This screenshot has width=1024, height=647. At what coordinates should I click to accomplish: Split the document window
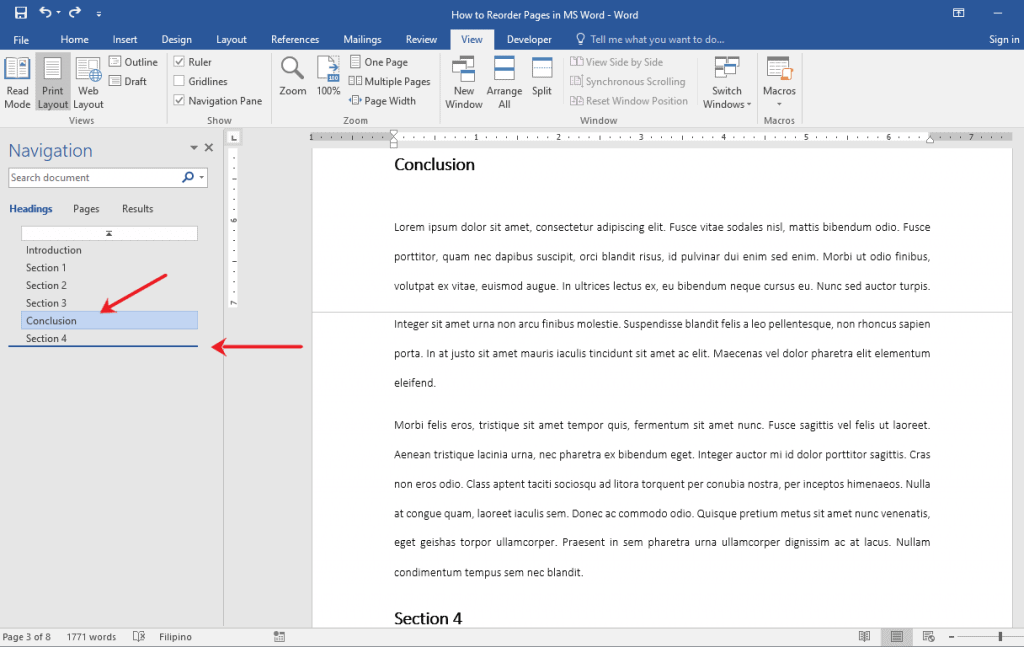pos(541,76)
